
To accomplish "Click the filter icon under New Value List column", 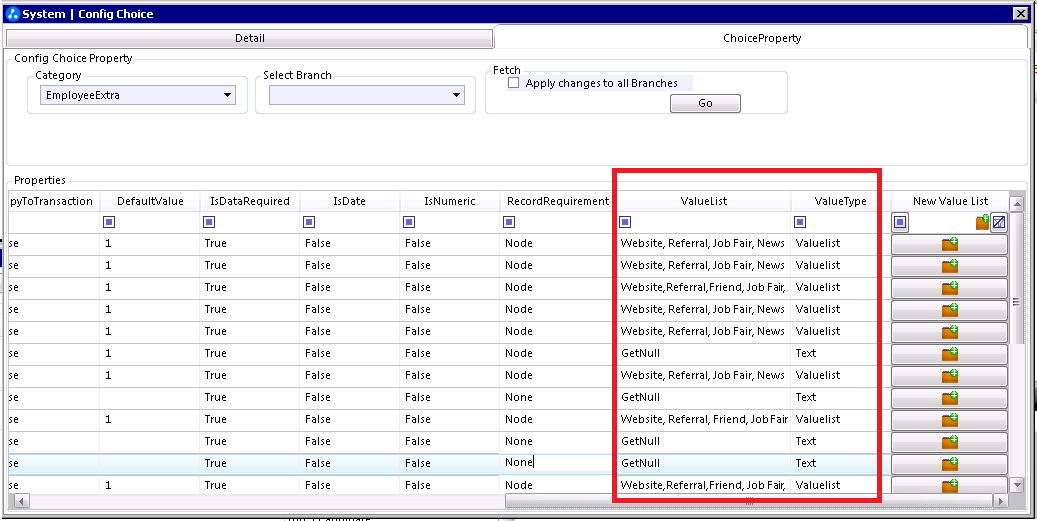I will coord(899,222).
